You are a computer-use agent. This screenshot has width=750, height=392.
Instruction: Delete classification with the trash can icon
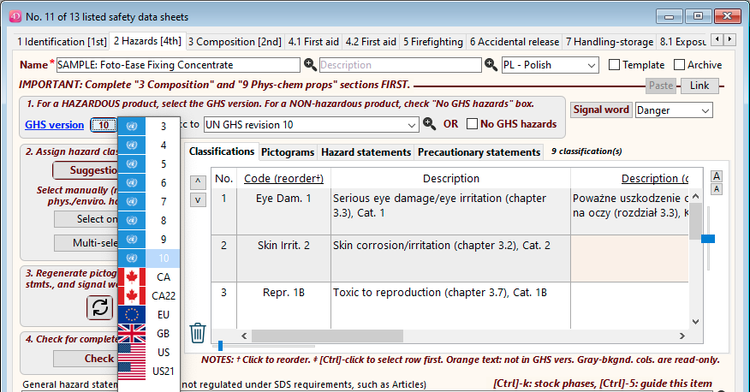point(198,333)
